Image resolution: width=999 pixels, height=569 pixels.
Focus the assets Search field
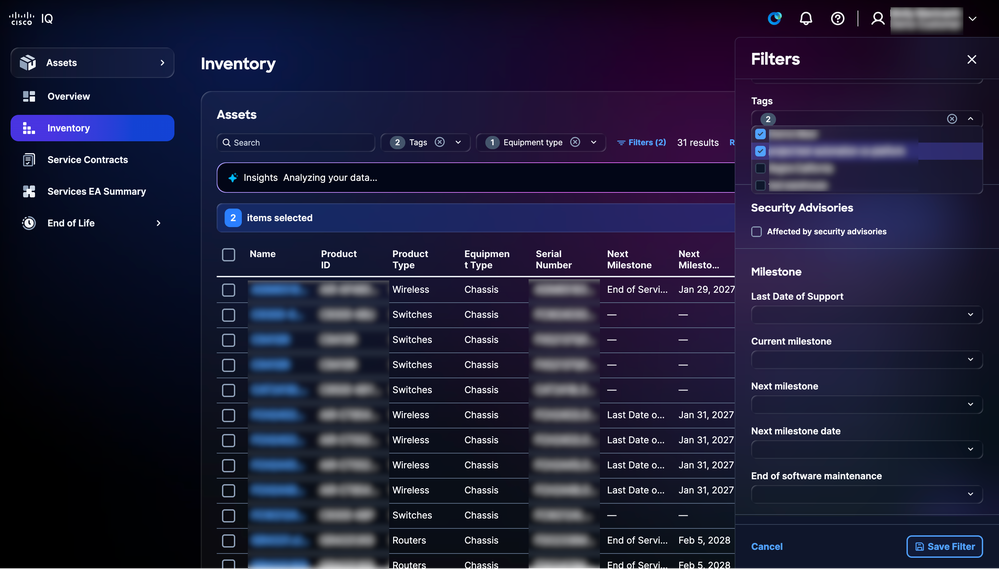[296, 143]
